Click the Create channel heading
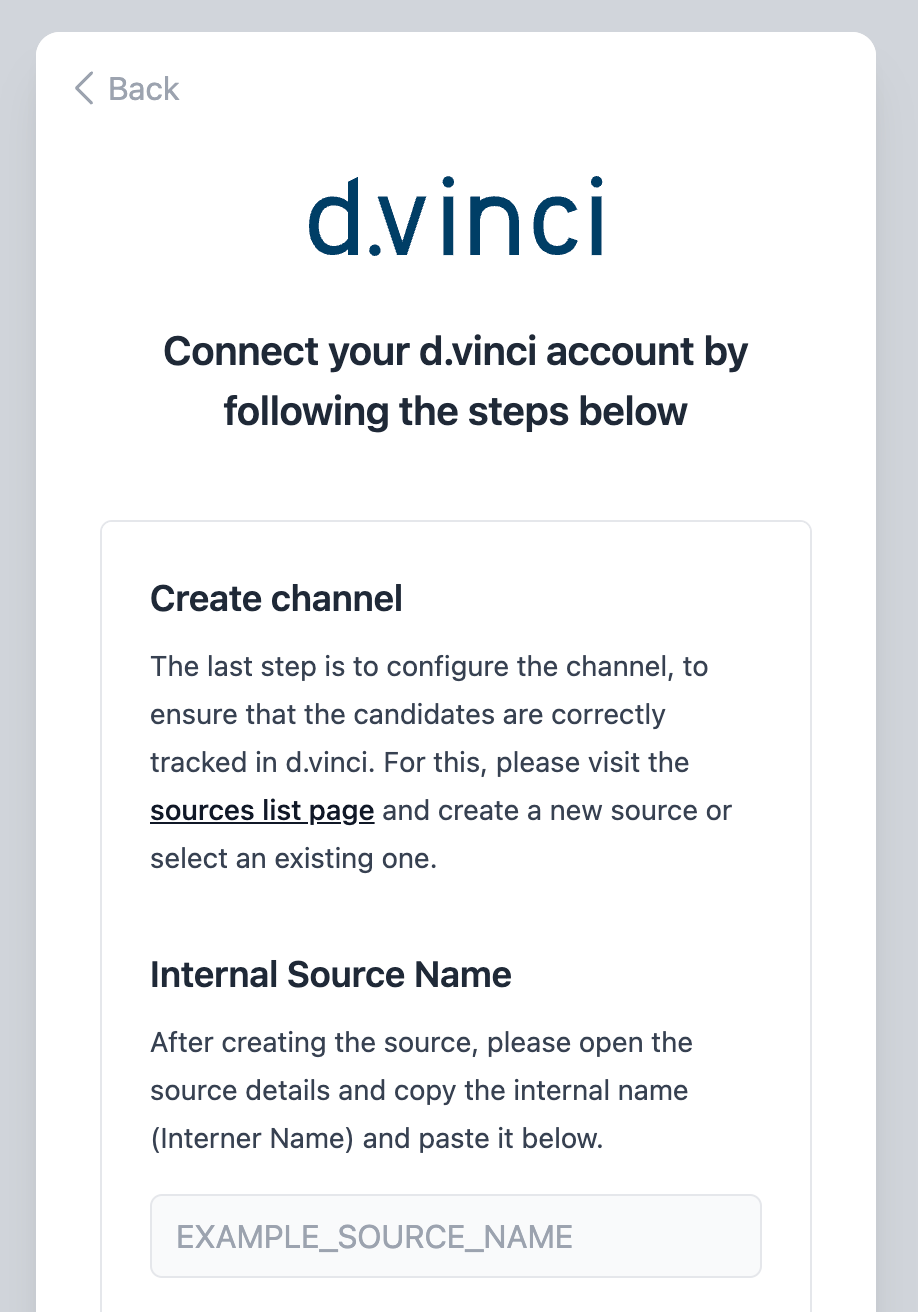Screen dimensions: 918x1312 coord(276,599)
